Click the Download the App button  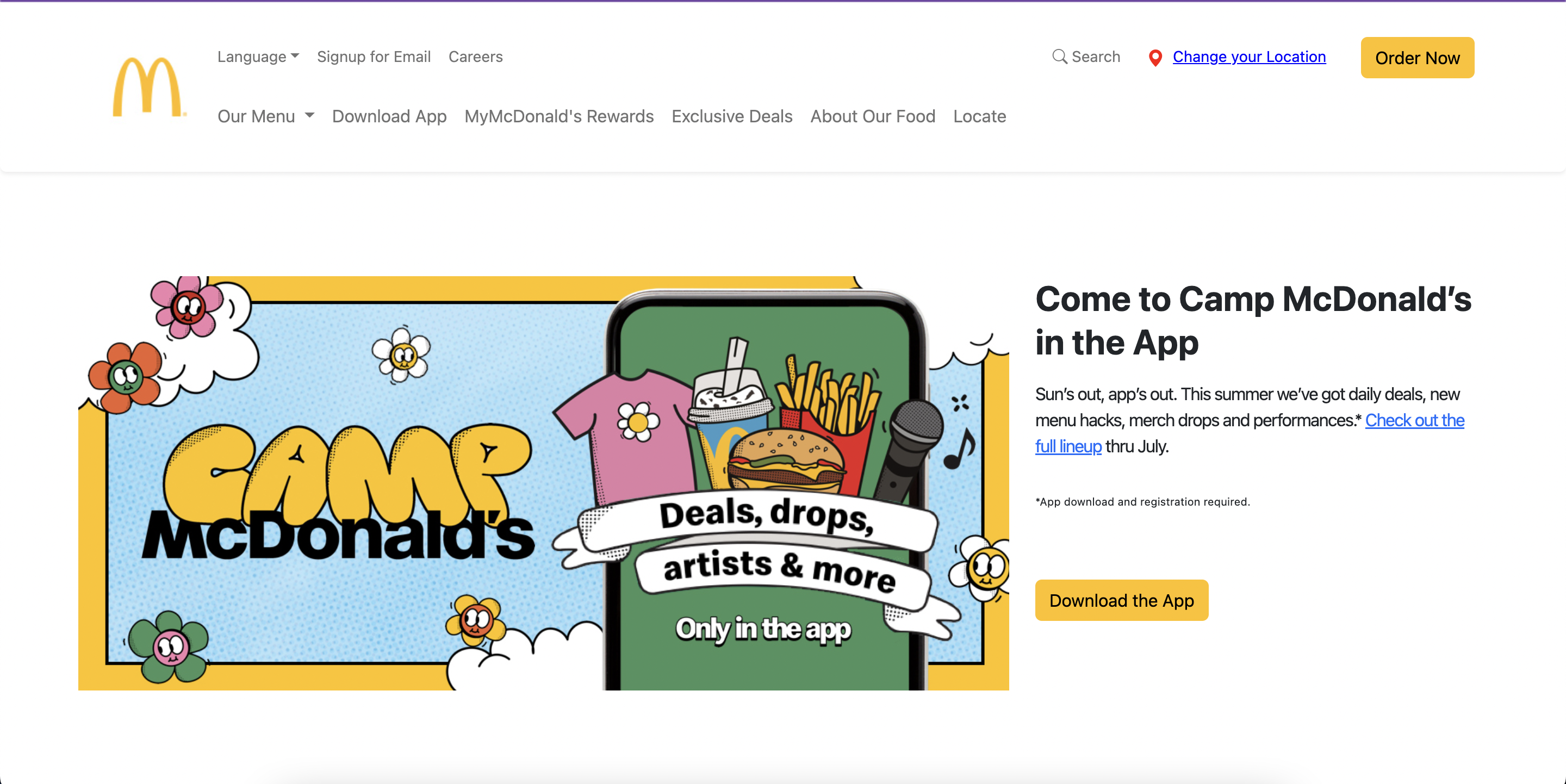tap(1122, 600)
